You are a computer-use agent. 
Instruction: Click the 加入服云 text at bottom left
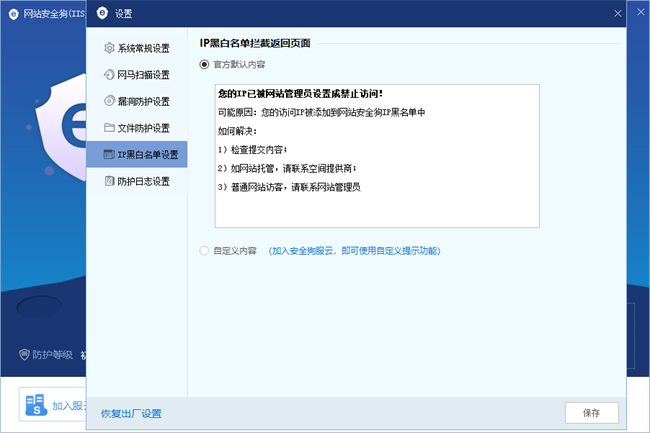[68, 407]
